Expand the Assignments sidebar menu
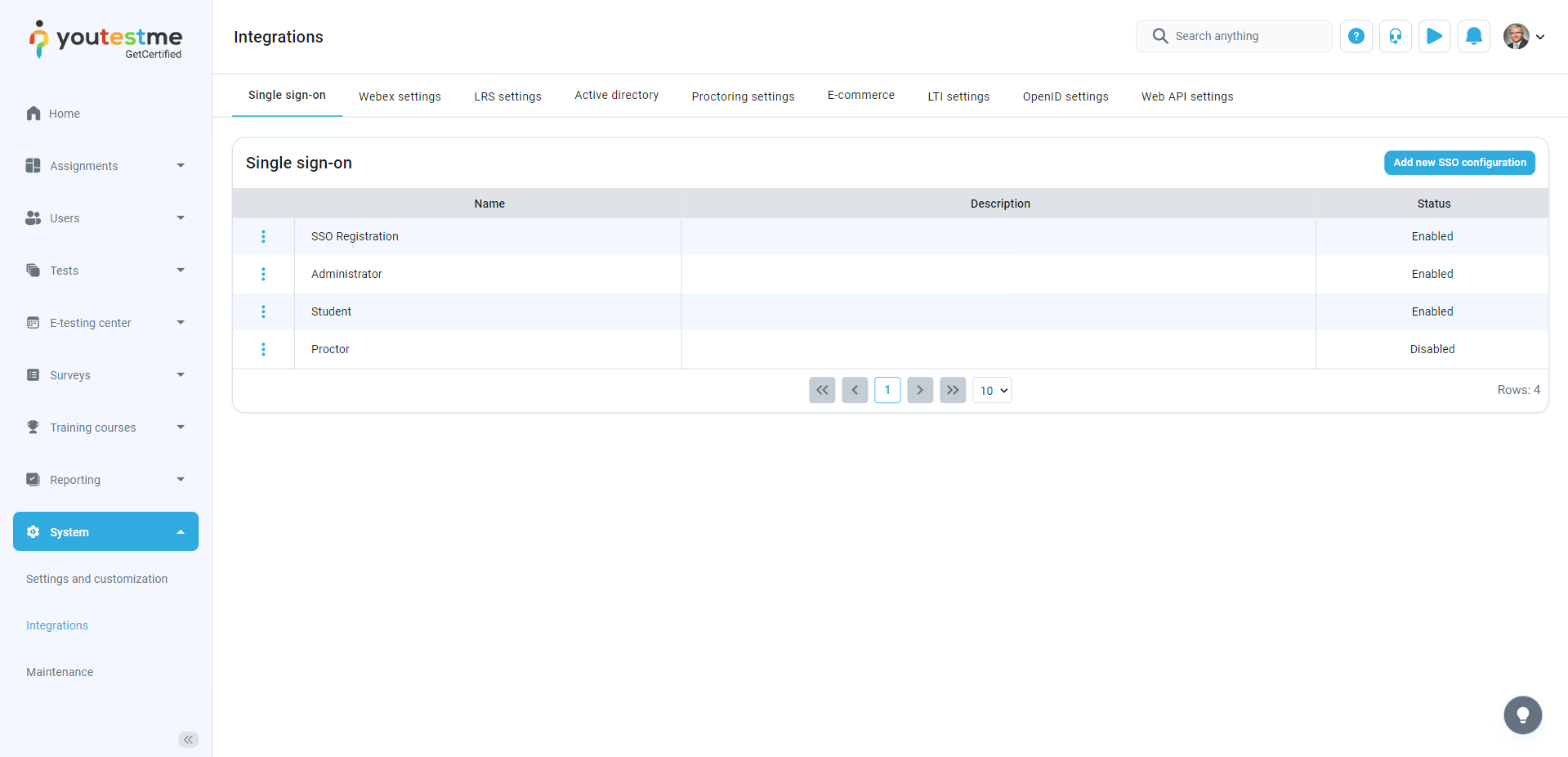The height and width of the screenshot is (757, 1568). [x=105, y=166]
